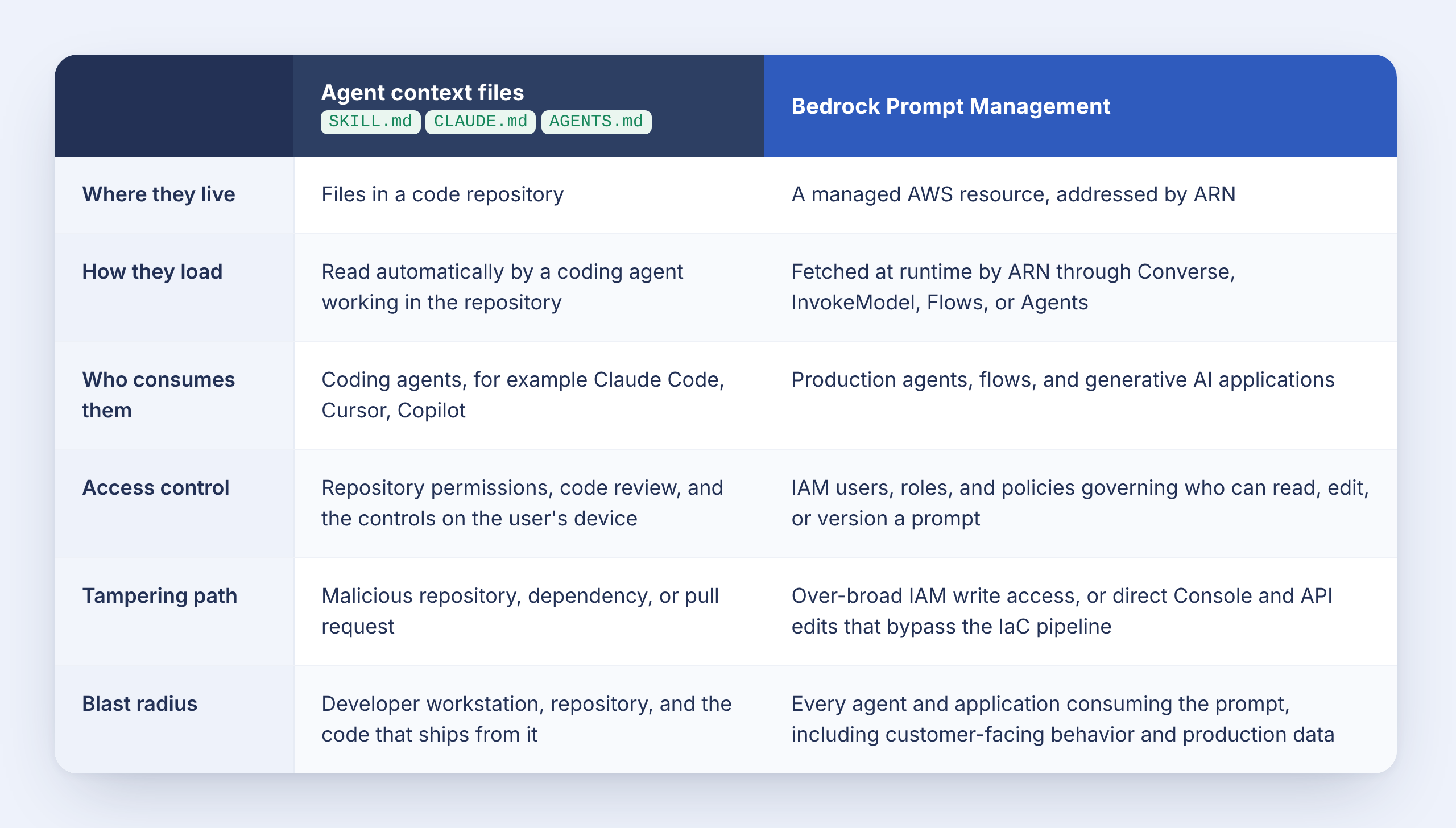Click the 'Access control' row label
Image resolution: width=1456 pixels, height=828 pixels.
tap(156, 488)
